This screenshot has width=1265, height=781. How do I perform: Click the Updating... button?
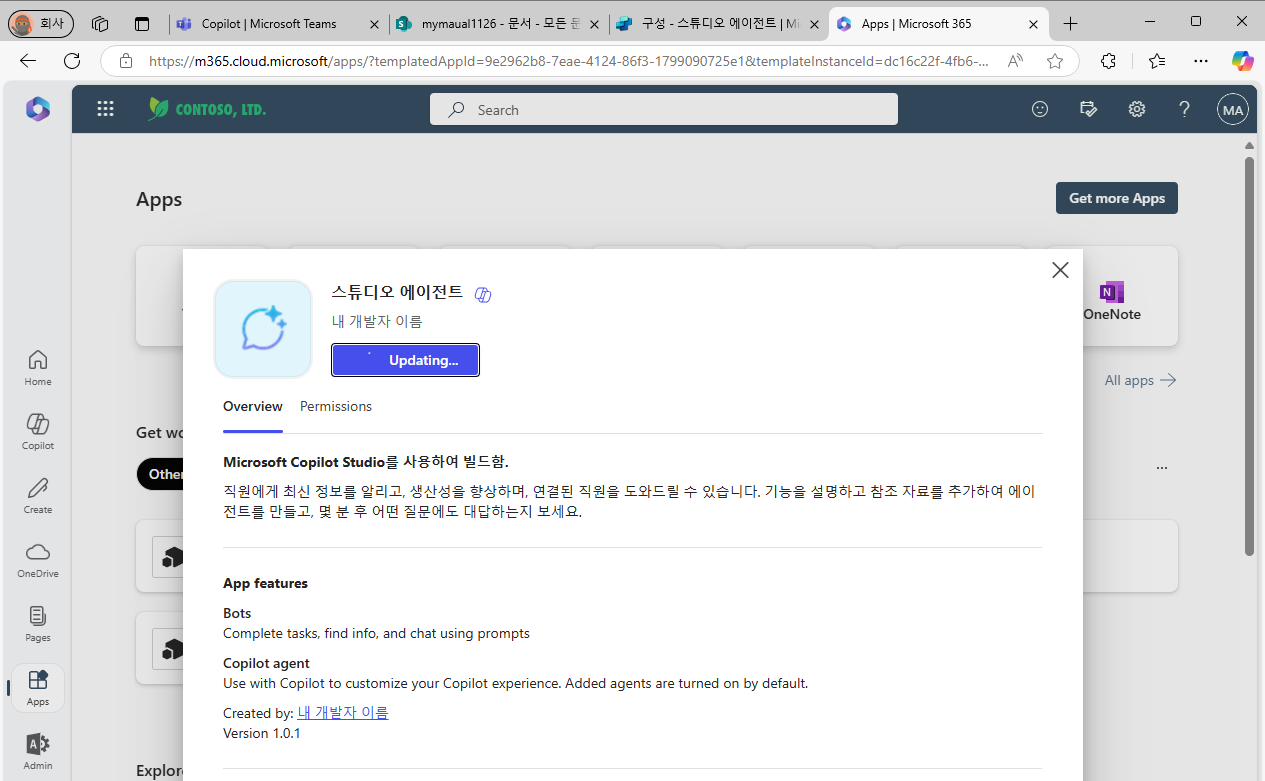pyautogui.click(x=406, y=360)
